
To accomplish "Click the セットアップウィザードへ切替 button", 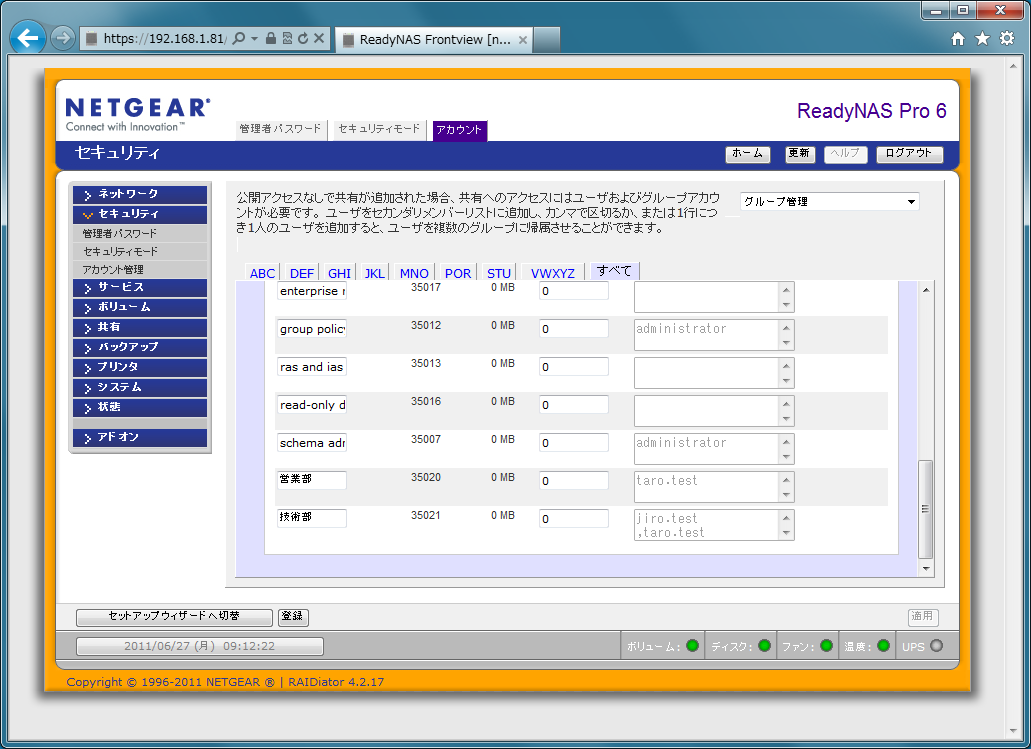I will (x=174, y=617).
